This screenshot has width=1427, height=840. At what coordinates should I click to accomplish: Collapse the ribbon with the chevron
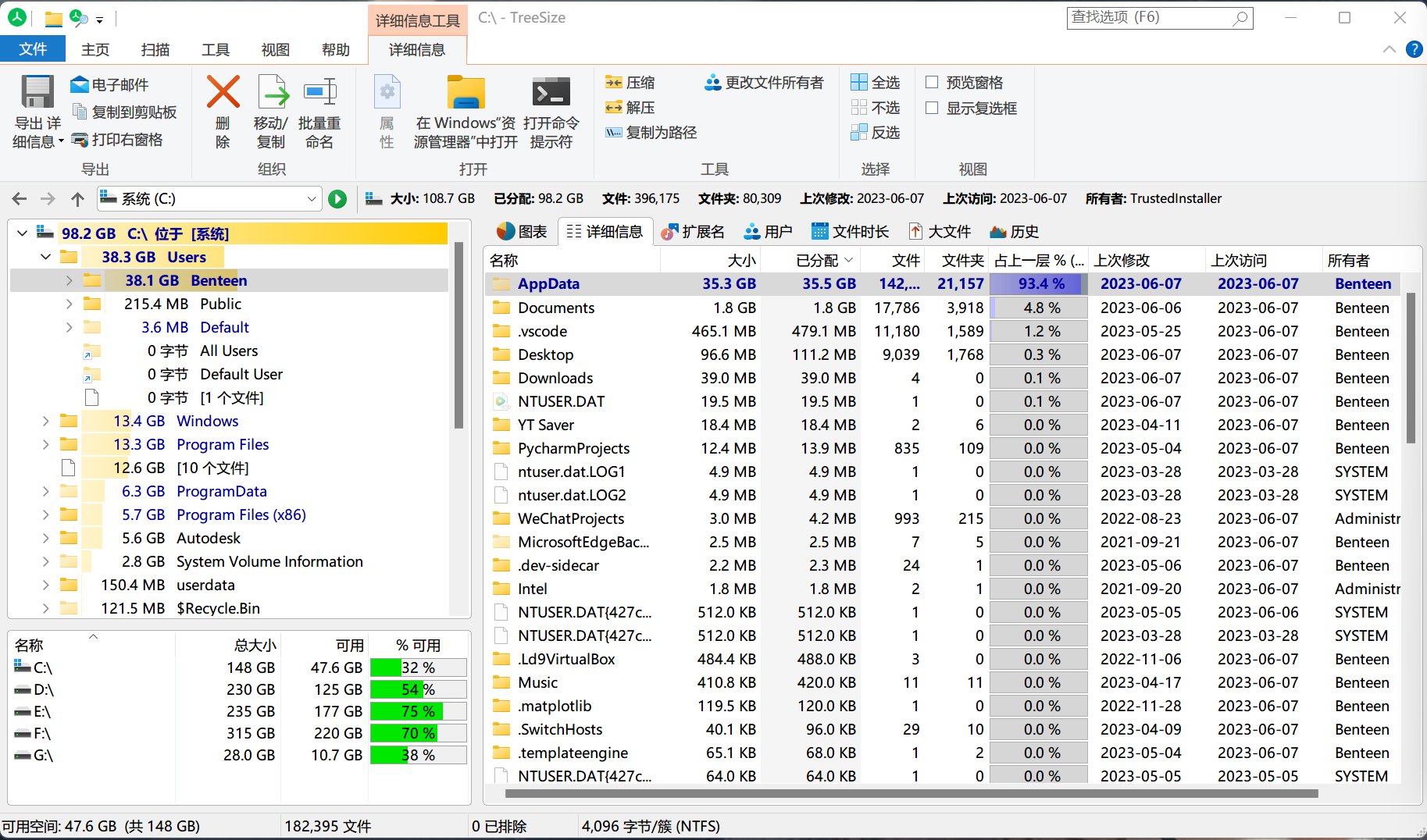[1390, 49]
